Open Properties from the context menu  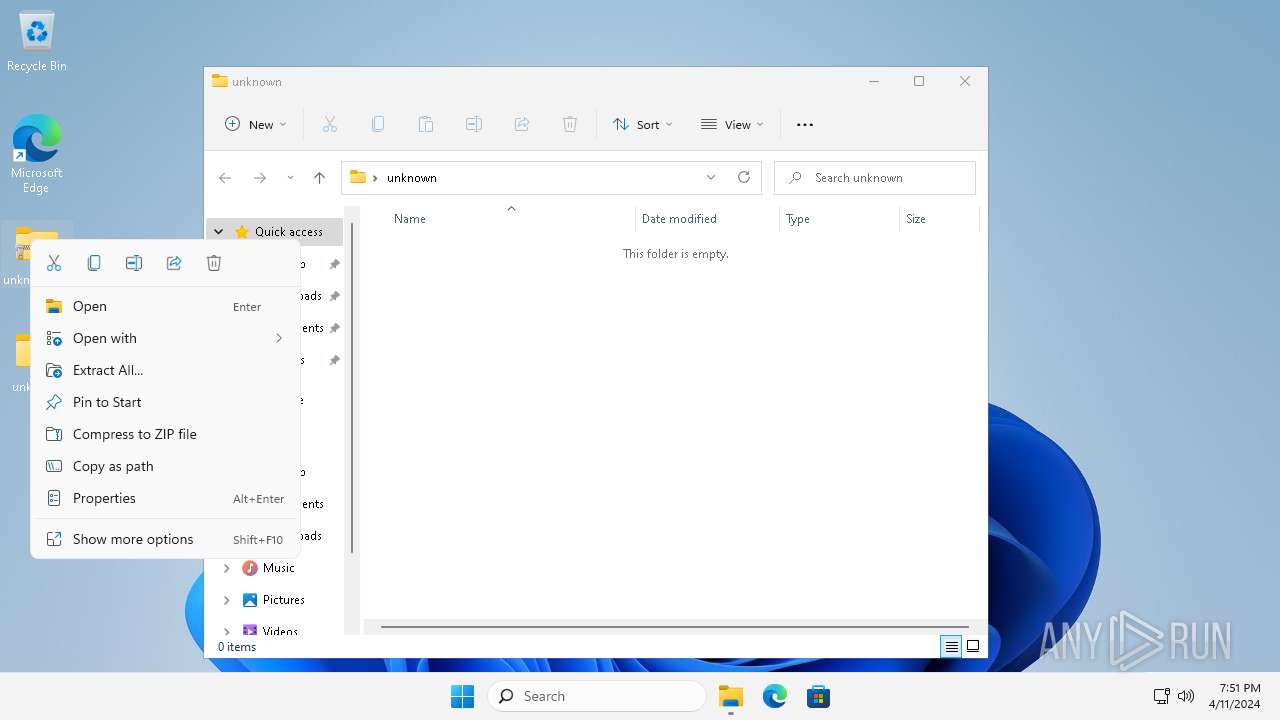click(165, 498)
